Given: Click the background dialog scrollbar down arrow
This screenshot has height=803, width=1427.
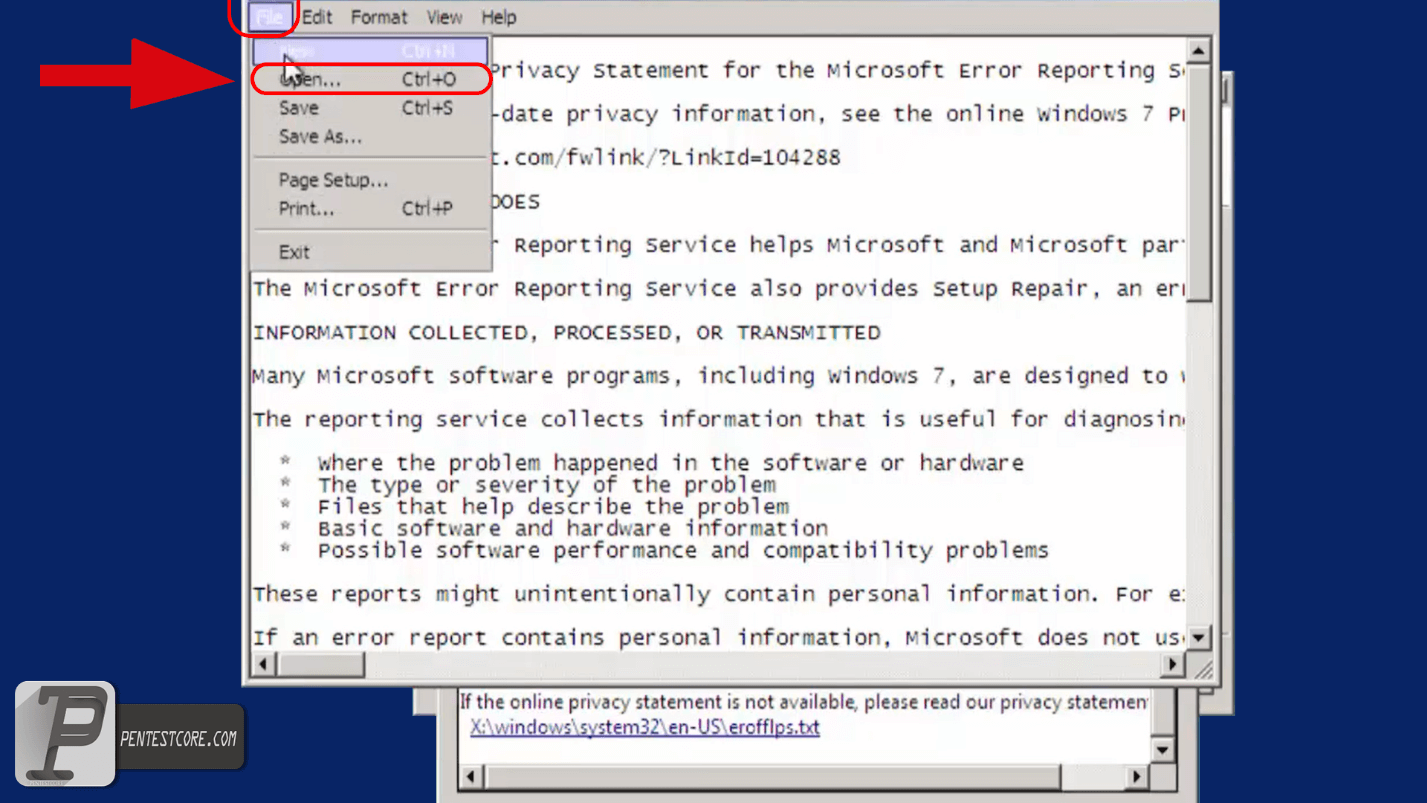Looking at the screenshot, I should pyautogui.click(x=1162, y=749).
